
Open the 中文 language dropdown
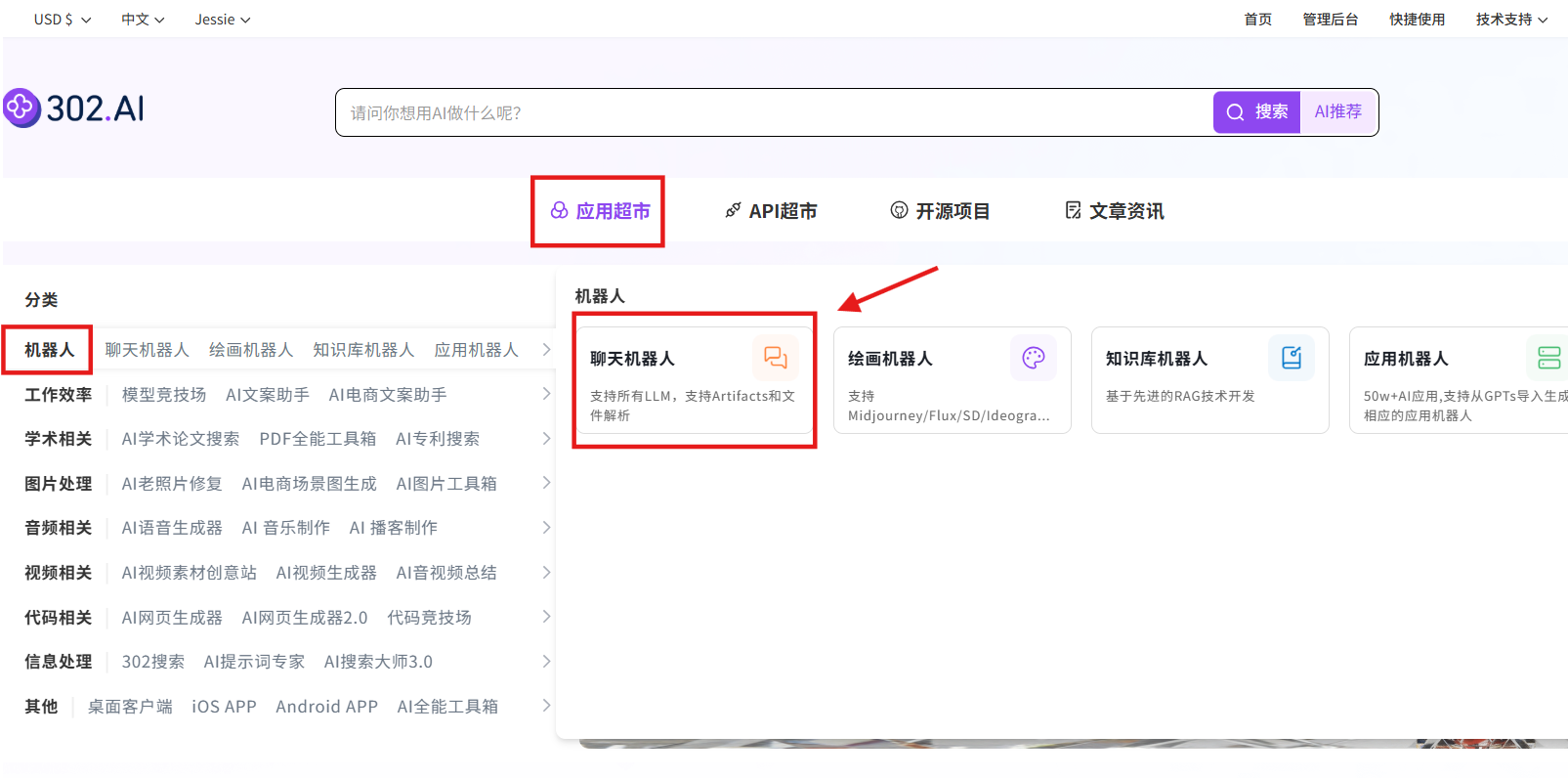point(143,20)
